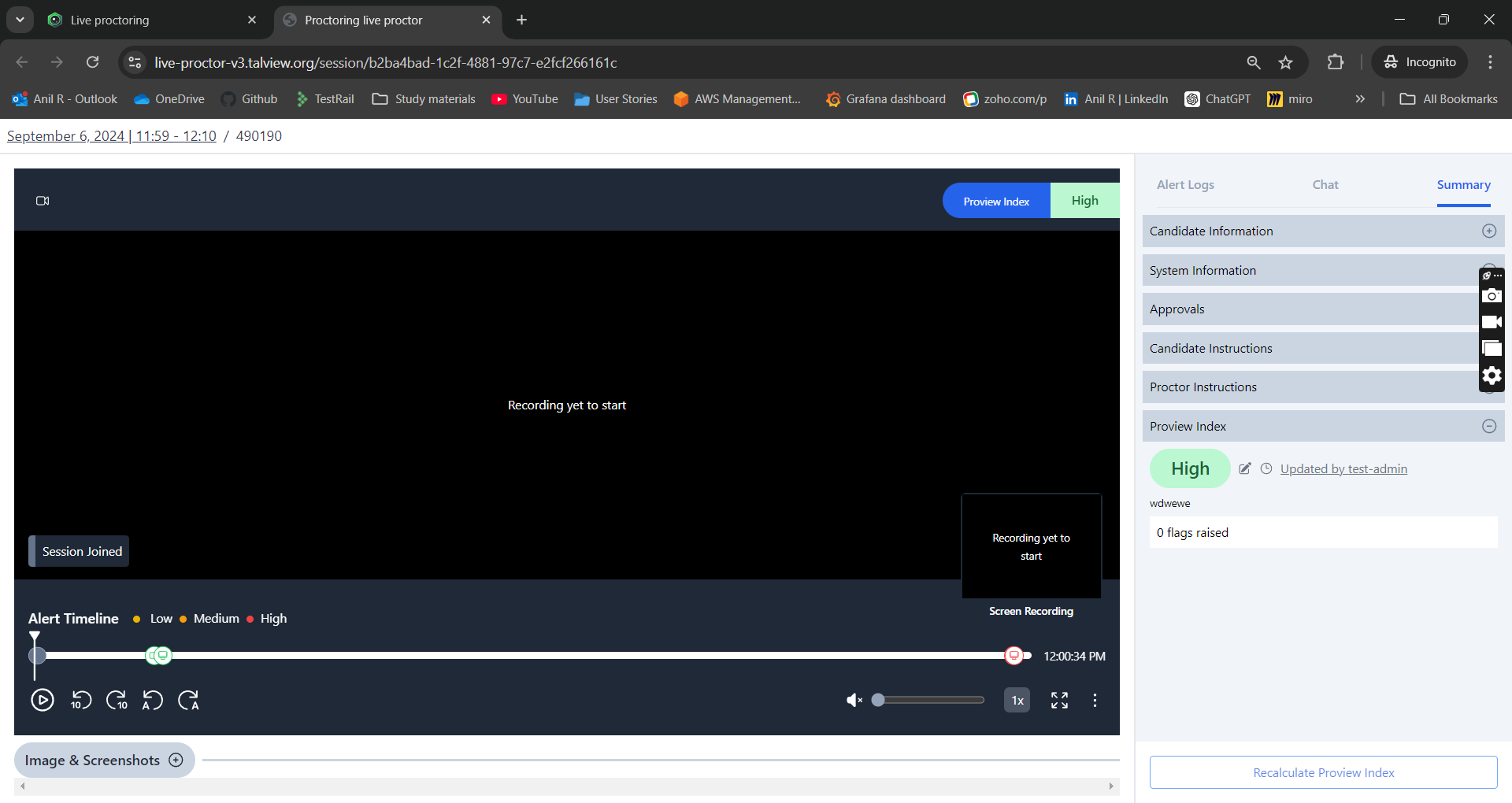Open session date link September 6, 2024
Screen dimensions: 1512x803
(x=112, y=136)
